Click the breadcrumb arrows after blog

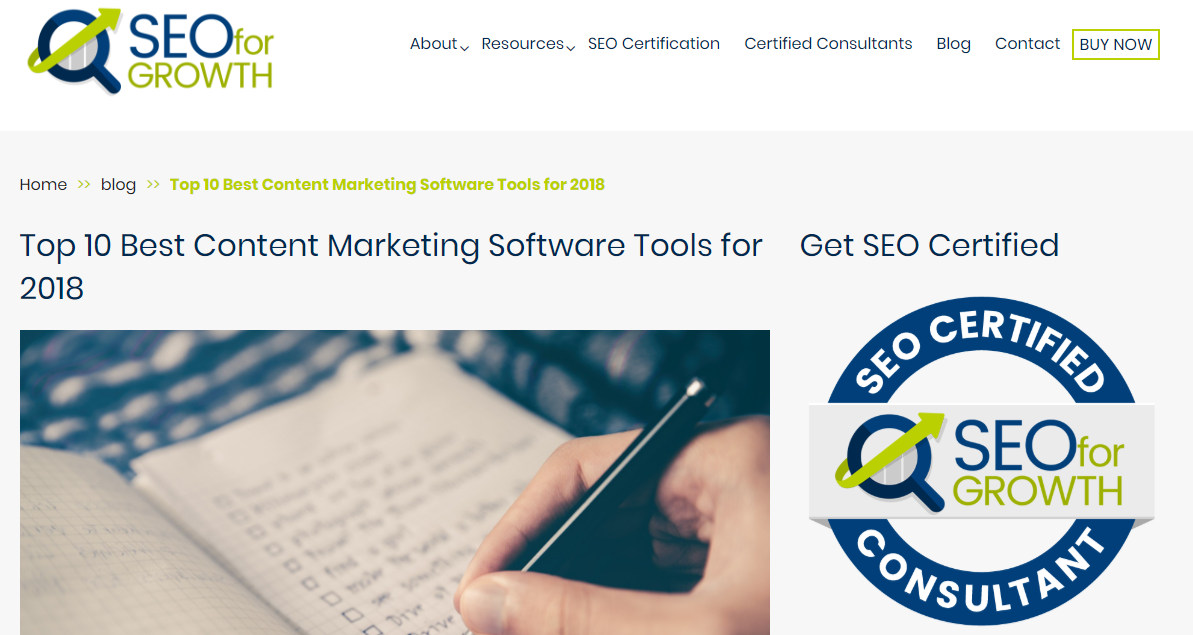click(153, 184)
